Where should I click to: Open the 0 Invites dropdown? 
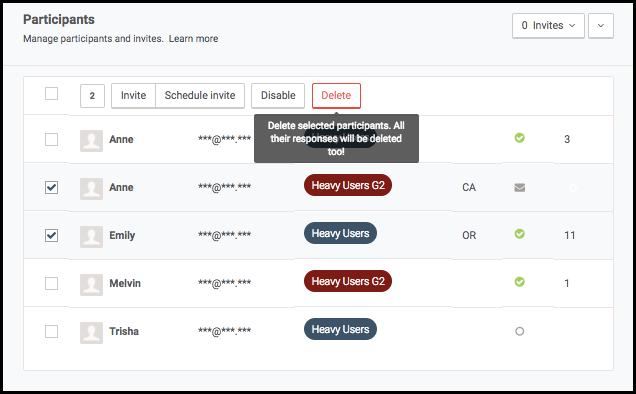tap(548, 26)
